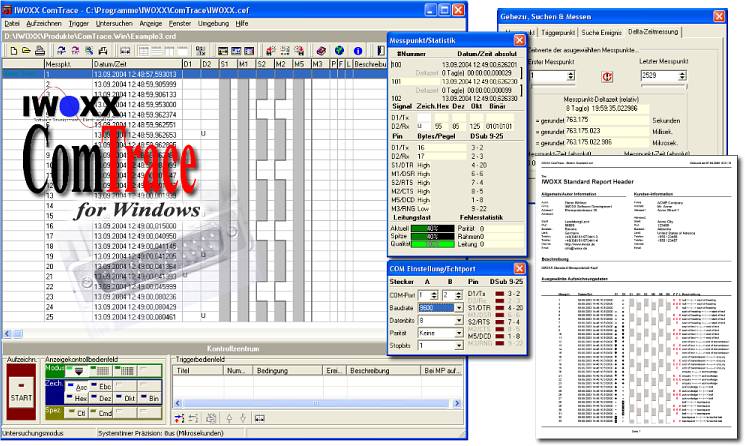Open the Trigger menu

tap(79, 23)
